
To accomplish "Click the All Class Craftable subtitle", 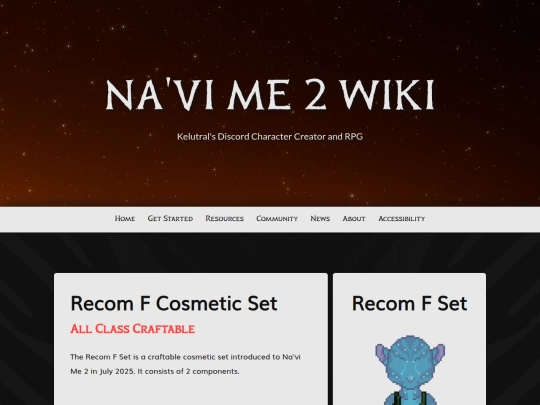I will tap(133, 329).
